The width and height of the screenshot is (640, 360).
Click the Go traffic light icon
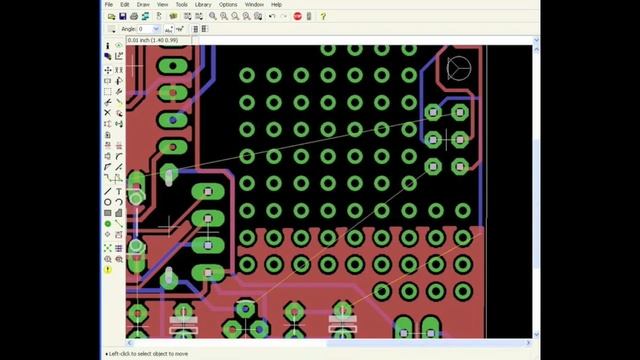point(309,16)
